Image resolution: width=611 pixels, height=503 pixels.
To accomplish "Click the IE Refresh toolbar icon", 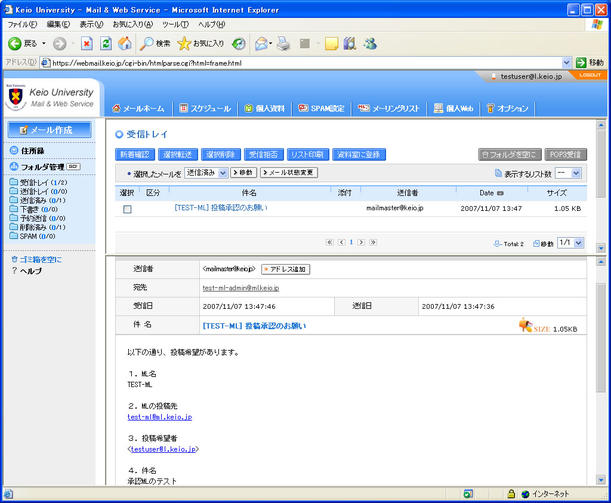I will point(106,44).
